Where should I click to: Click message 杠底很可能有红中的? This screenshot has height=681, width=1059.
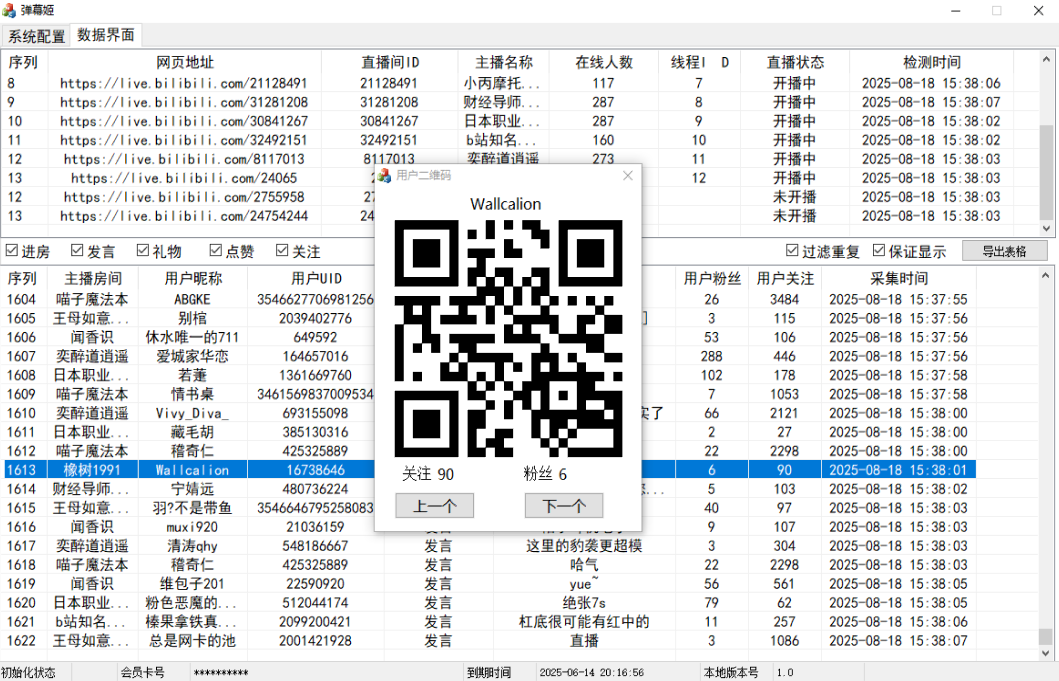click(x=584, y=621)
